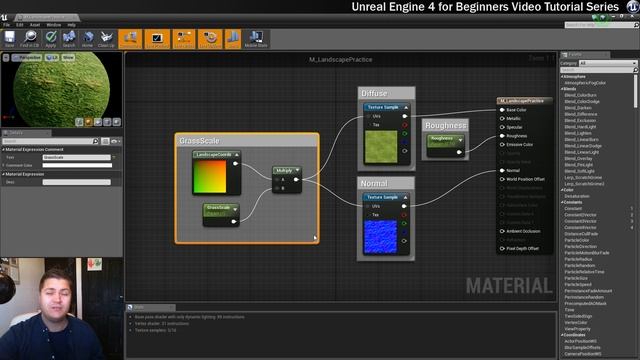Click the Multiply node output pin
Screen dimensions: 640x360
pos(296,180)
